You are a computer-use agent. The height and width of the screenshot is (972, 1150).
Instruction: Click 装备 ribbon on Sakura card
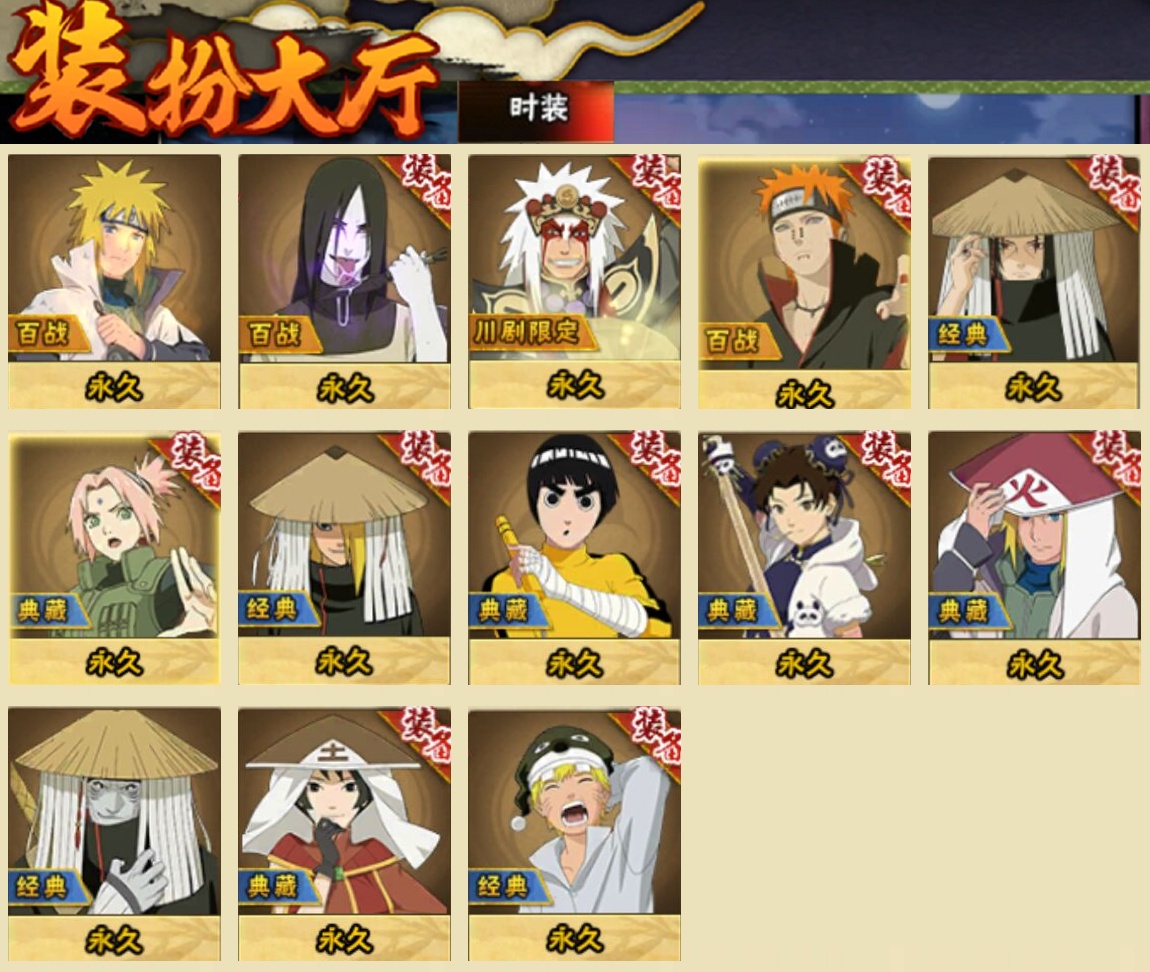[x=195, y=458]
